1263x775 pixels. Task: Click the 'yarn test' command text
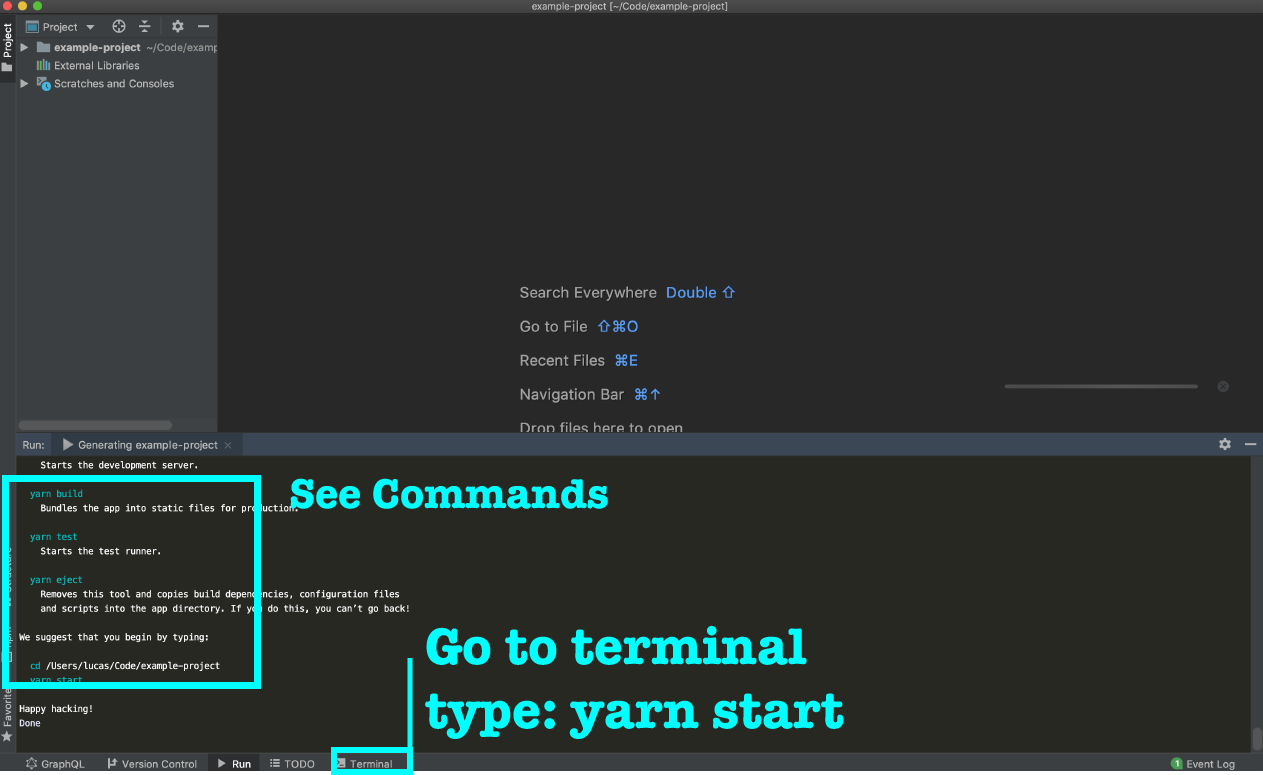click(x=53, y=537)
